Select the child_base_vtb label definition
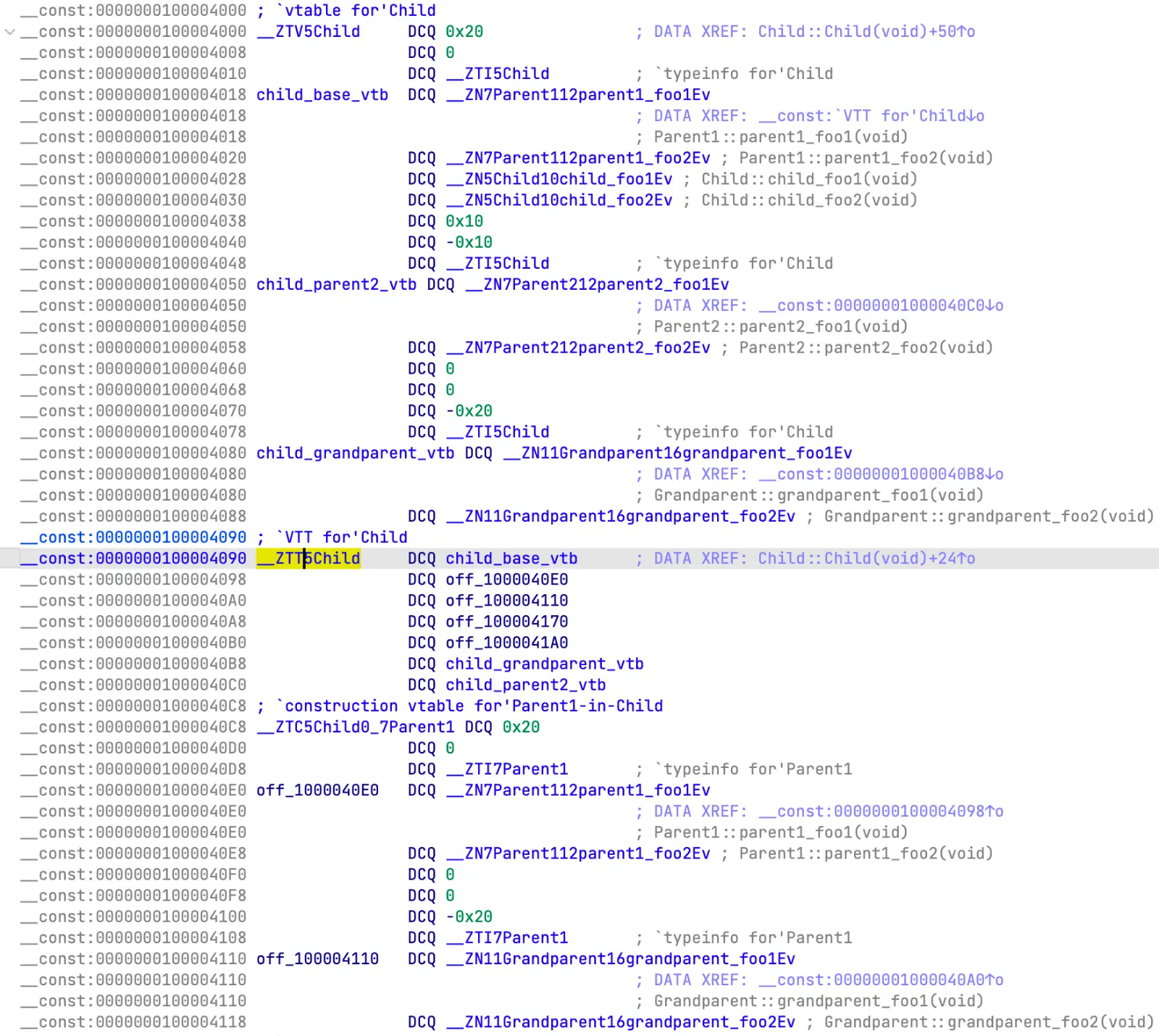 (x=322, y=95)
